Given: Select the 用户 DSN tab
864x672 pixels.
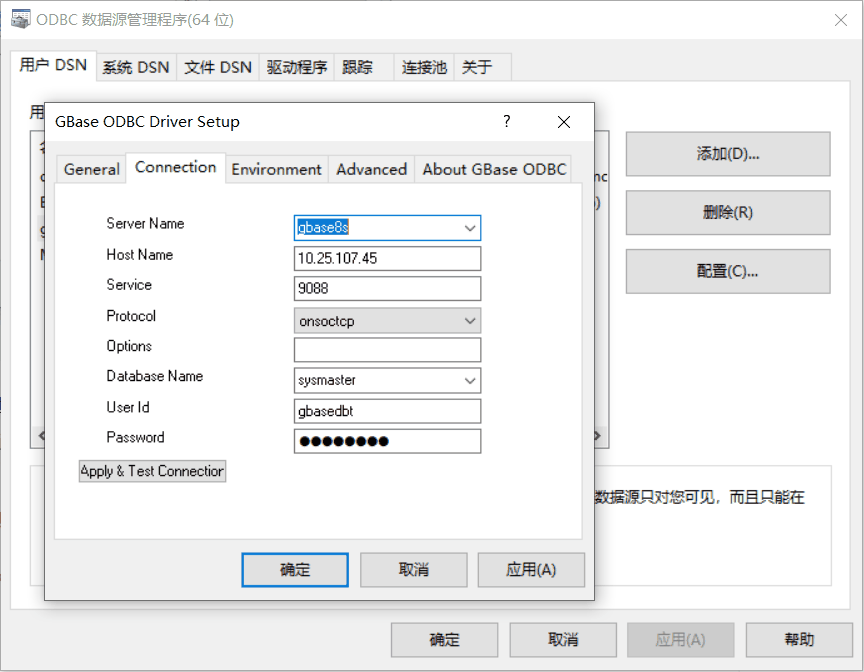Looking at the screenshot, I should coord(53,65).
